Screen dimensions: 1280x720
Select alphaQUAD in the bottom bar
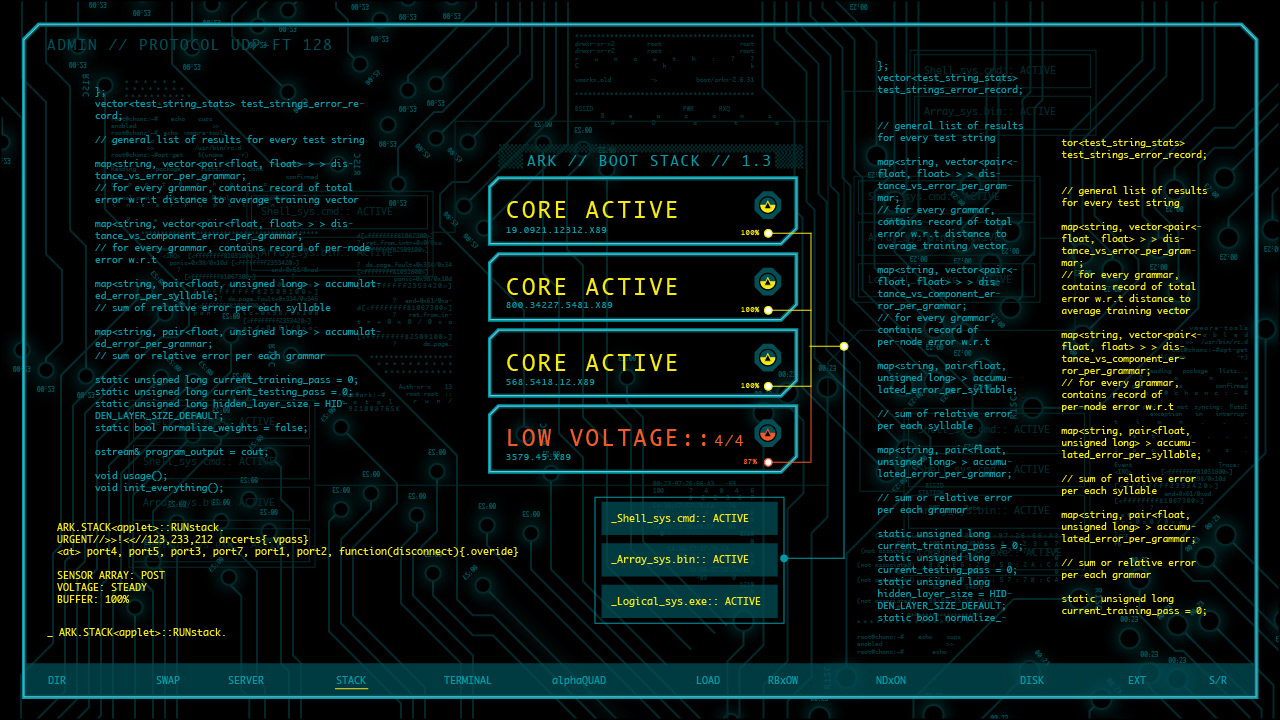579,681
